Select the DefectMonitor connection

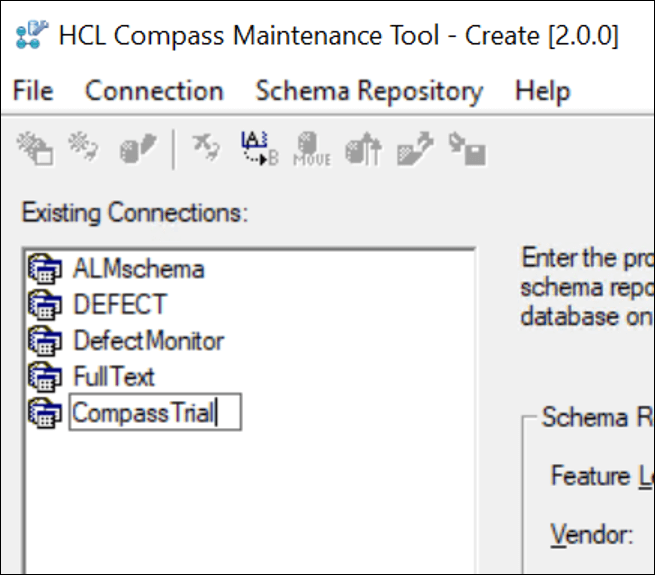149,341
